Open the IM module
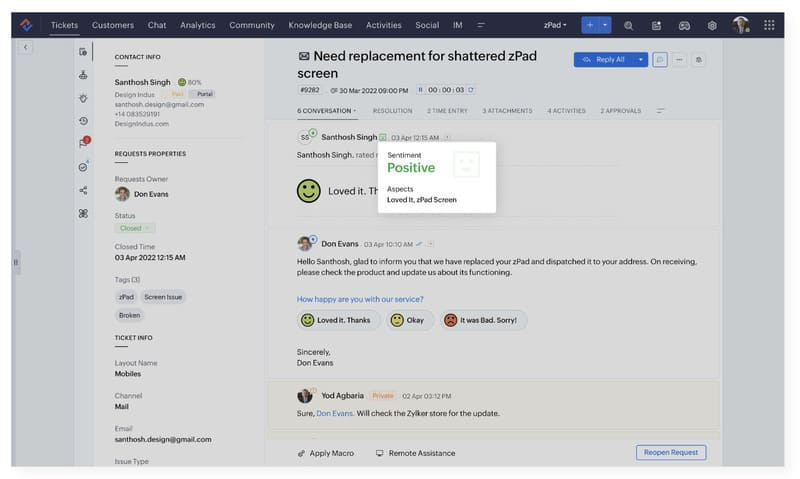Image resolution: width=800 pixels, height=479 pixels. 458,25
